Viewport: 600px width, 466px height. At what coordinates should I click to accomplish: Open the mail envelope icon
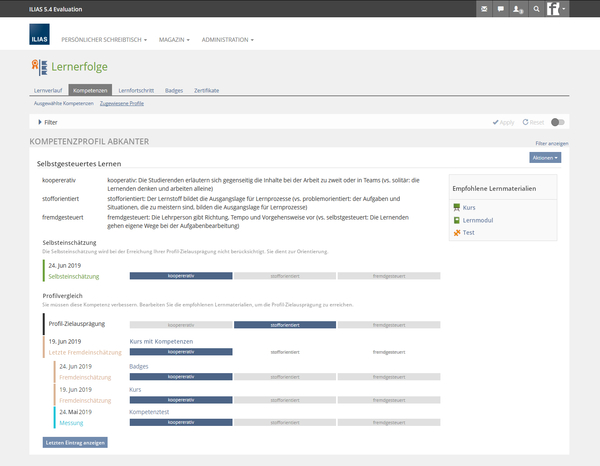(485, 9)
